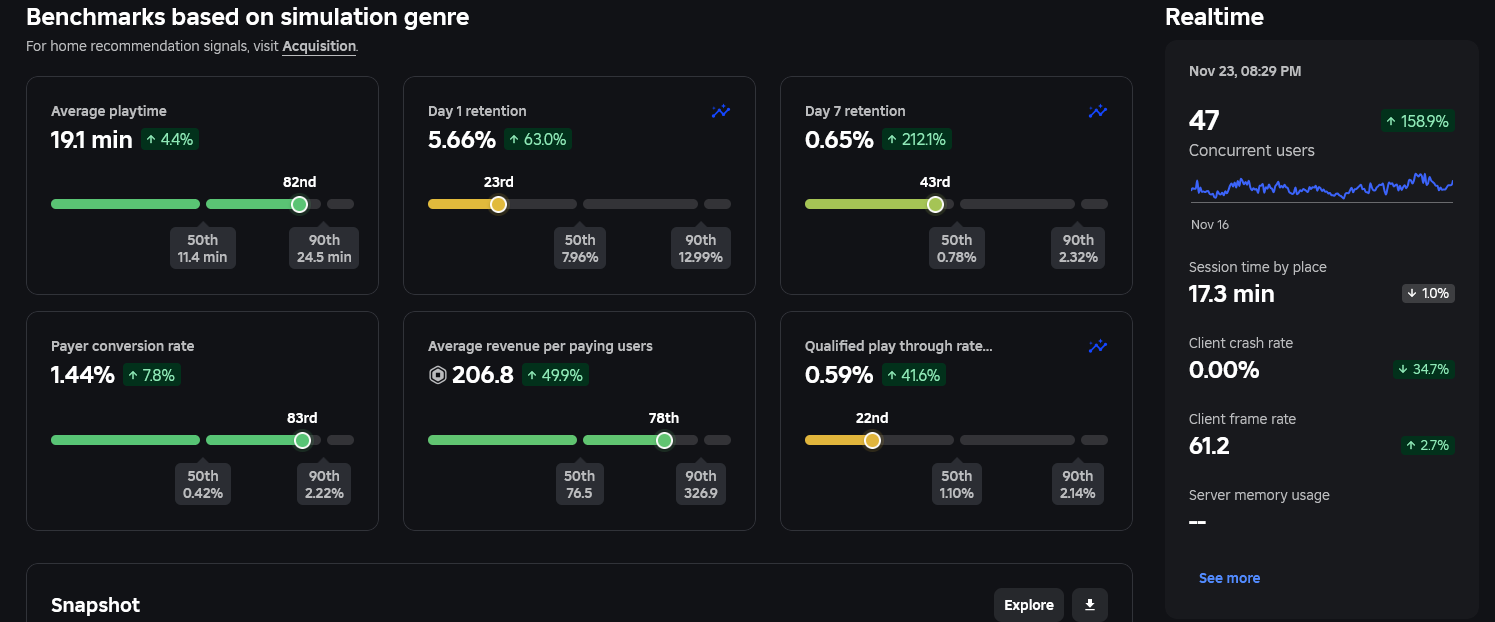This screenshot has height=622, width=1495.
Task: Click the Client frame rate 2.7% badge
Action: 1426,446
